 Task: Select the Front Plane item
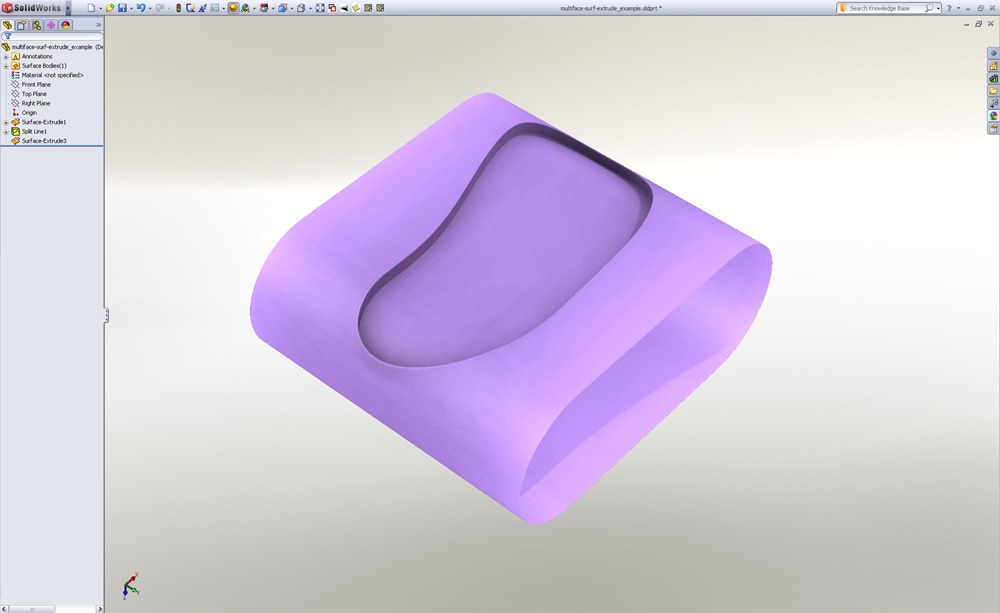36,85
